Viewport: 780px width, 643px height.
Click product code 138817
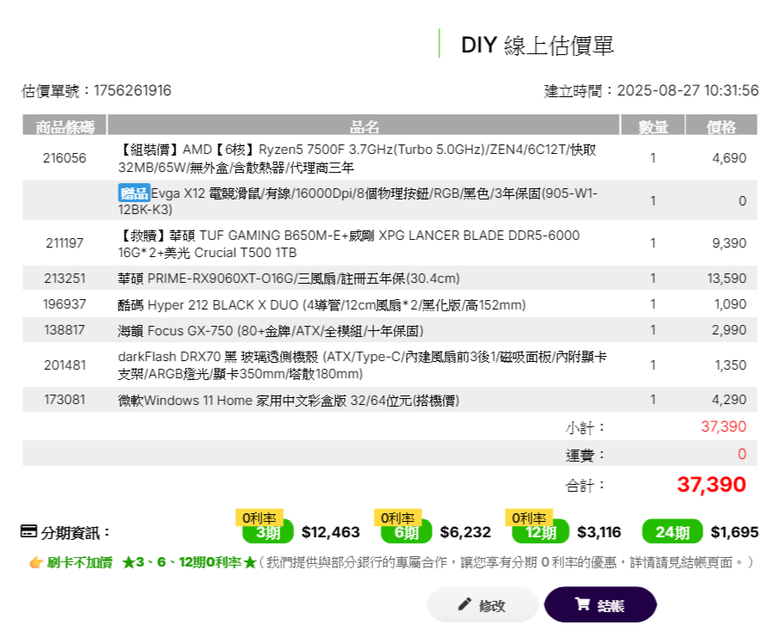tap(64, 330)
